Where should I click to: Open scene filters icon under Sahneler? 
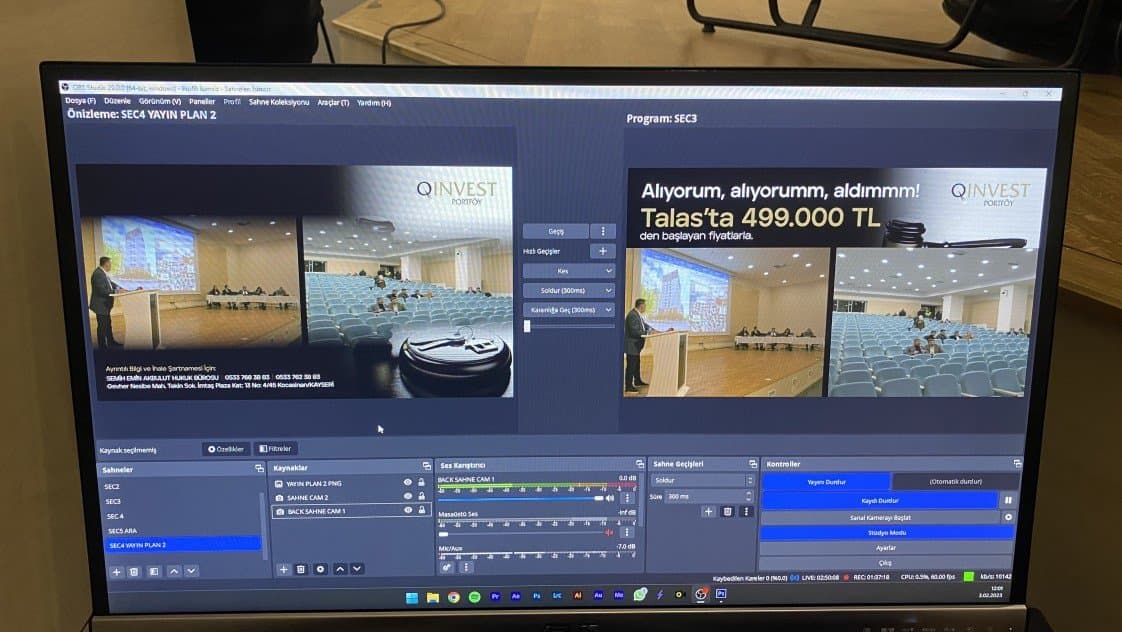tap(154, 571)
